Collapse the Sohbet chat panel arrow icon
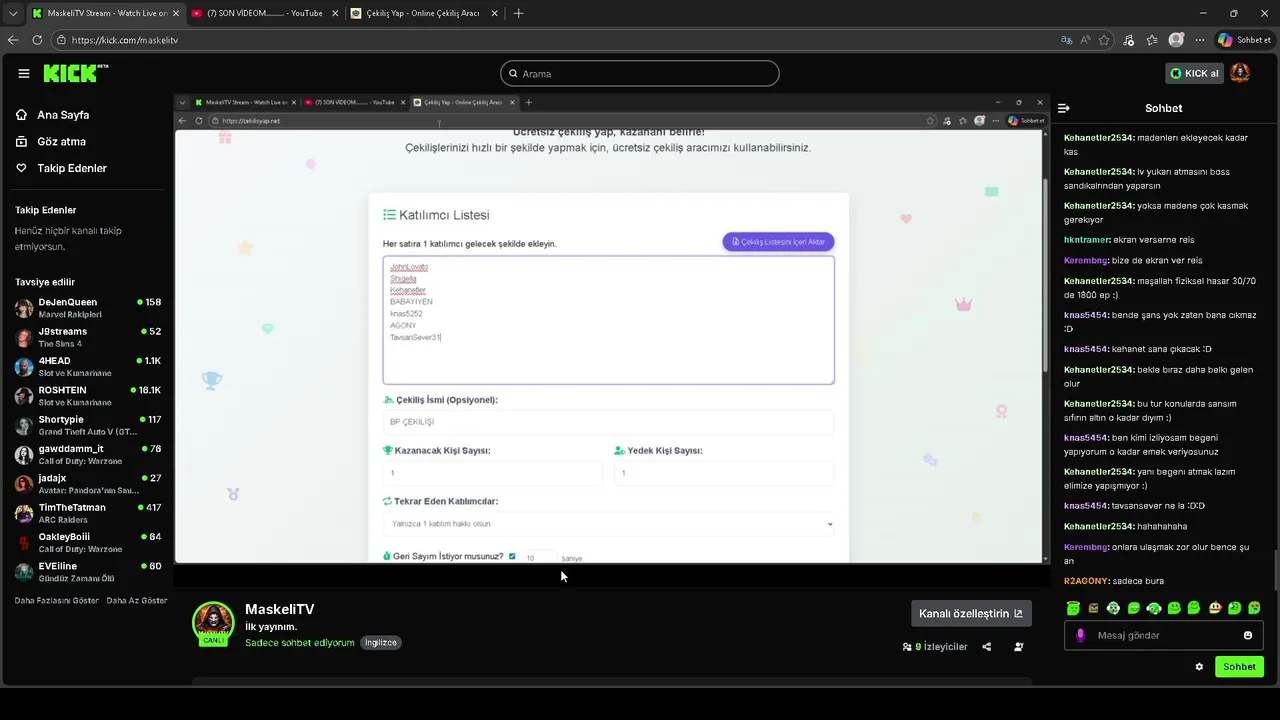 point(1064,108)
